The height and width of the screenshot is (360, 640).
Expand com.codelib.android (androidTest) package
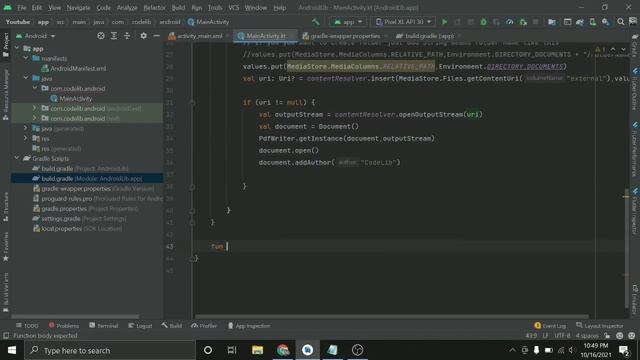point(35,108)
